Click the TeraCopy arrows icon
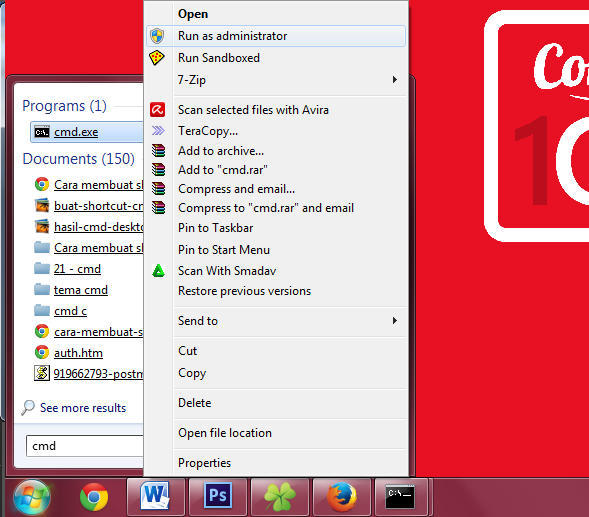The height and width of the screenshot is (517, 589). [158, 130]
